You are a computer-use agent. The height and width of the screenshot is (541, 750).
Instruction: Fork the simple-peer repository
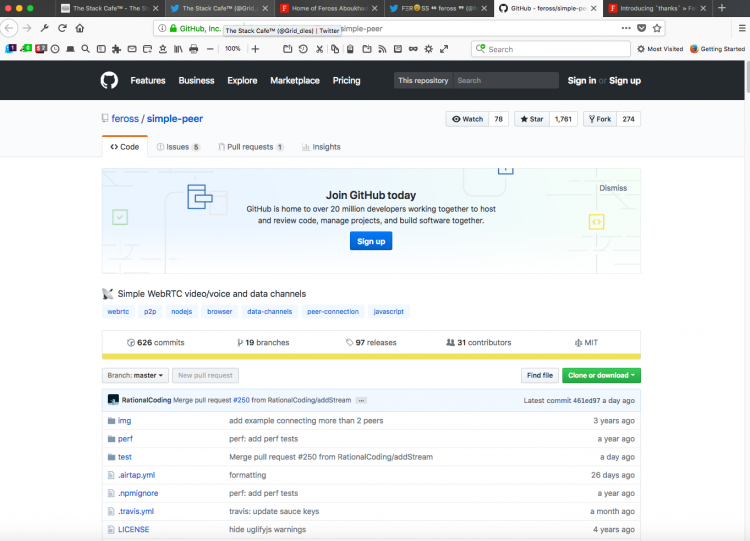tap(600, 119)
